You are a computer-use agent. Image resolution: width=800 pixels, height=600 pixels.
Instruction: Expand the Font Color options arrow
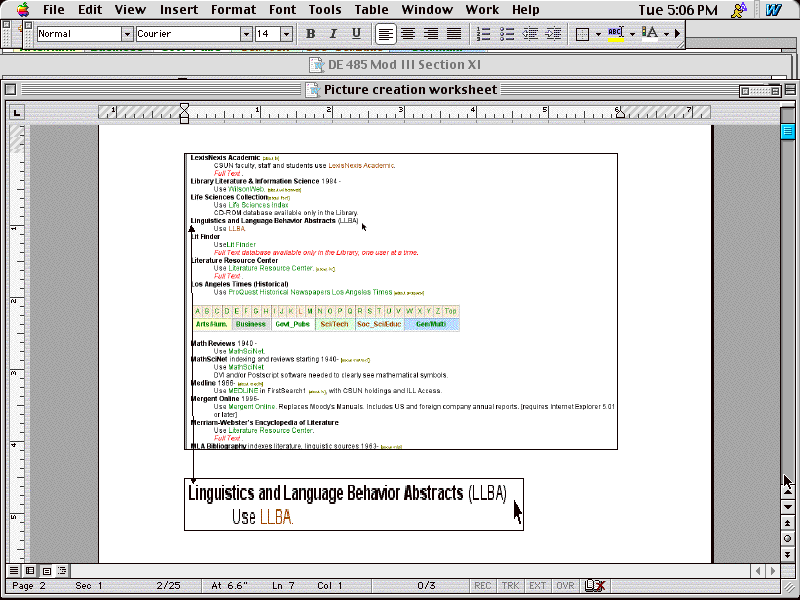[x=666, y=34]
